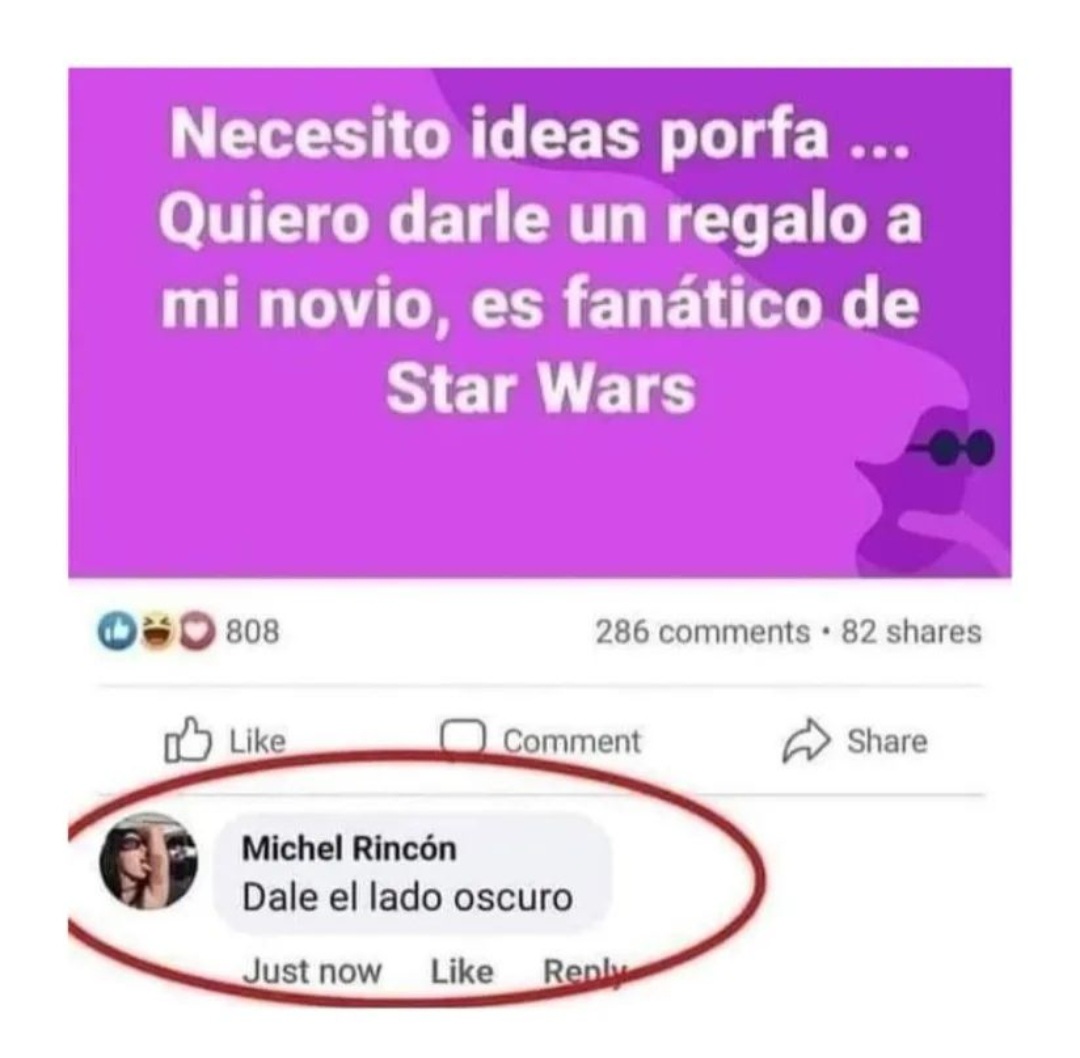This screenshot has width=1080, height=1058.
Task: Click the Like label under the post
Action: pos(257,741)
